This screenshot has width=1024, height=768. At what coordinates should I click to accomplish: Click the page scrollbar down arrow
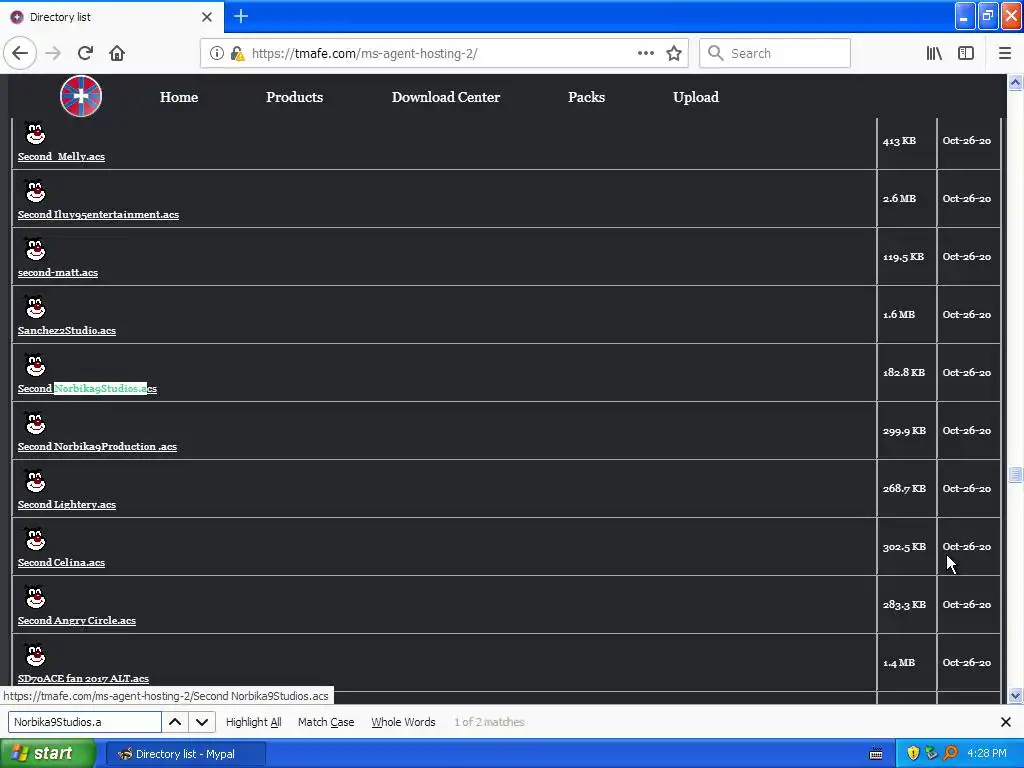[1015, 696]
